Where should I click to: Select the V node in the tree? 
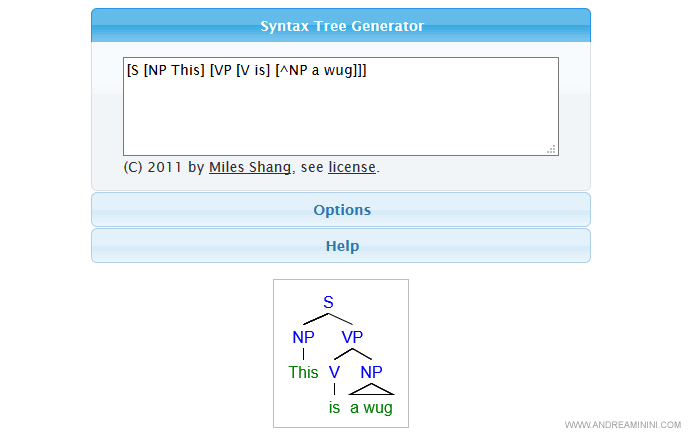pyautogui.click(x=334, y=372)
